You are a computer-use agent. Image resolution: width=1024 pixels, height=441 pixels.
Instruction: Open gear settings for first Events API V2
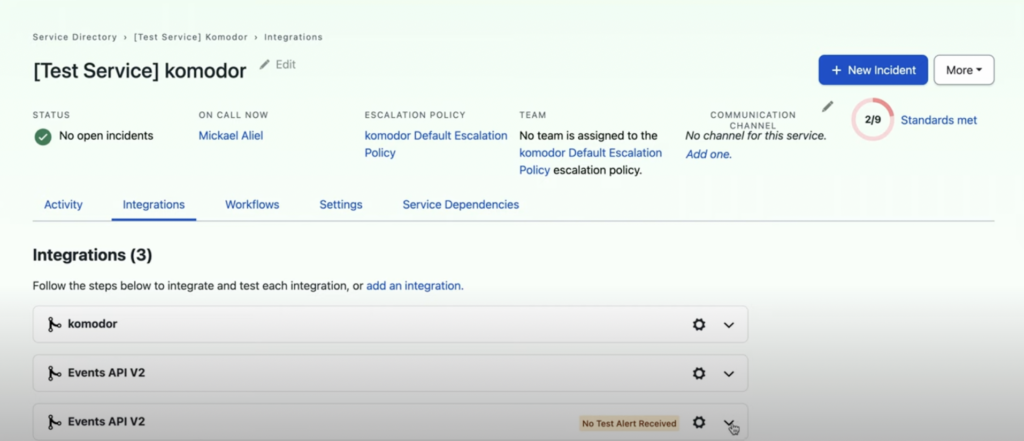coord(699,374)
